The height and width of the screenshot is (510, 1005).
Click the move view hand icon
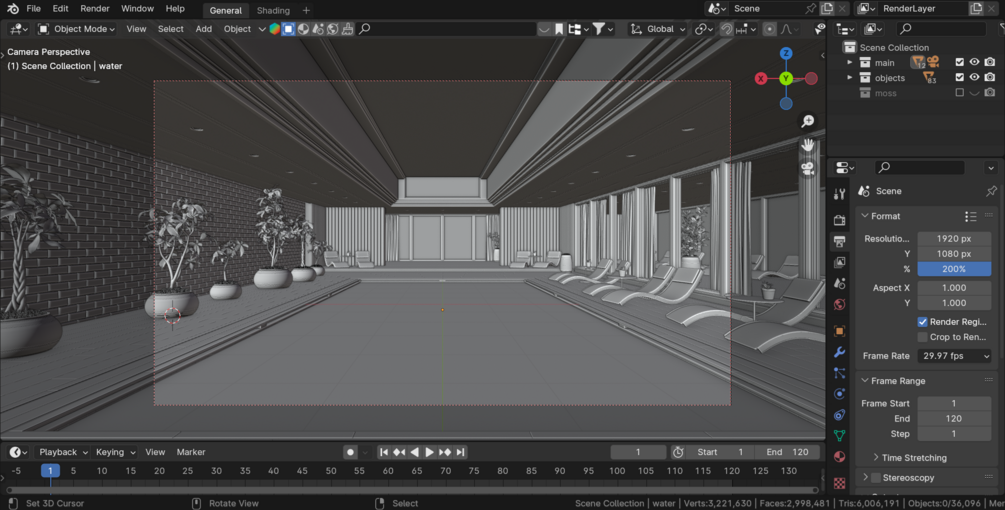808,145
